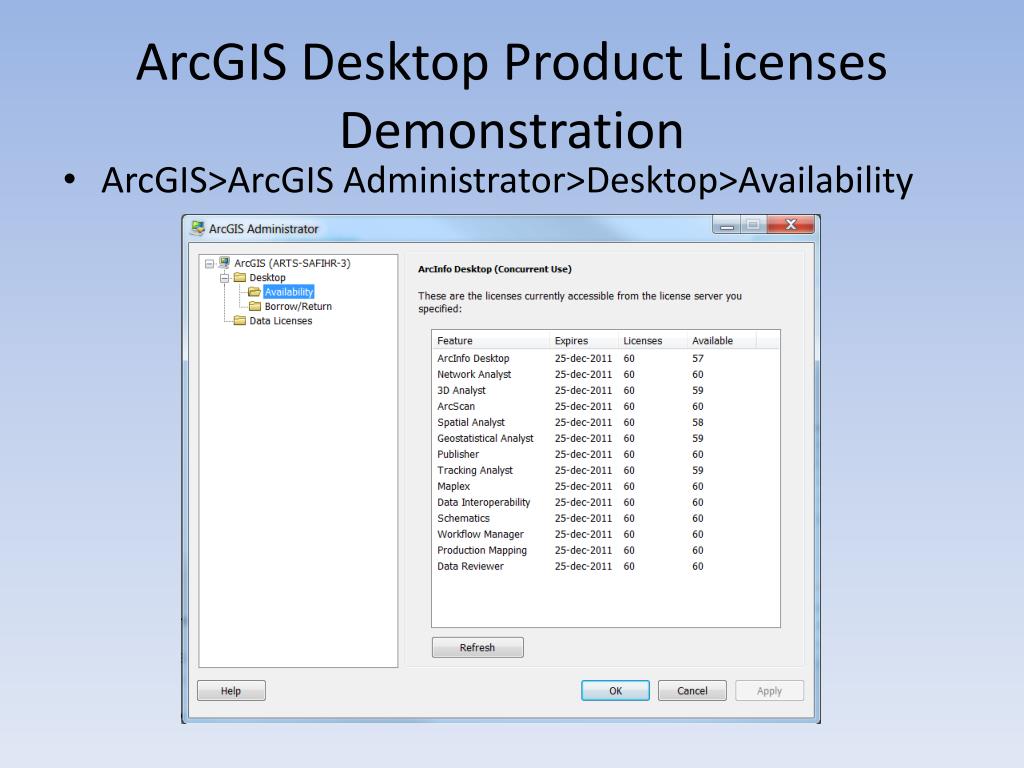The width and height of the screenshot is (1024, 768).
Task: Sort by the Feature column header
Action: click(x=490, y=340)
